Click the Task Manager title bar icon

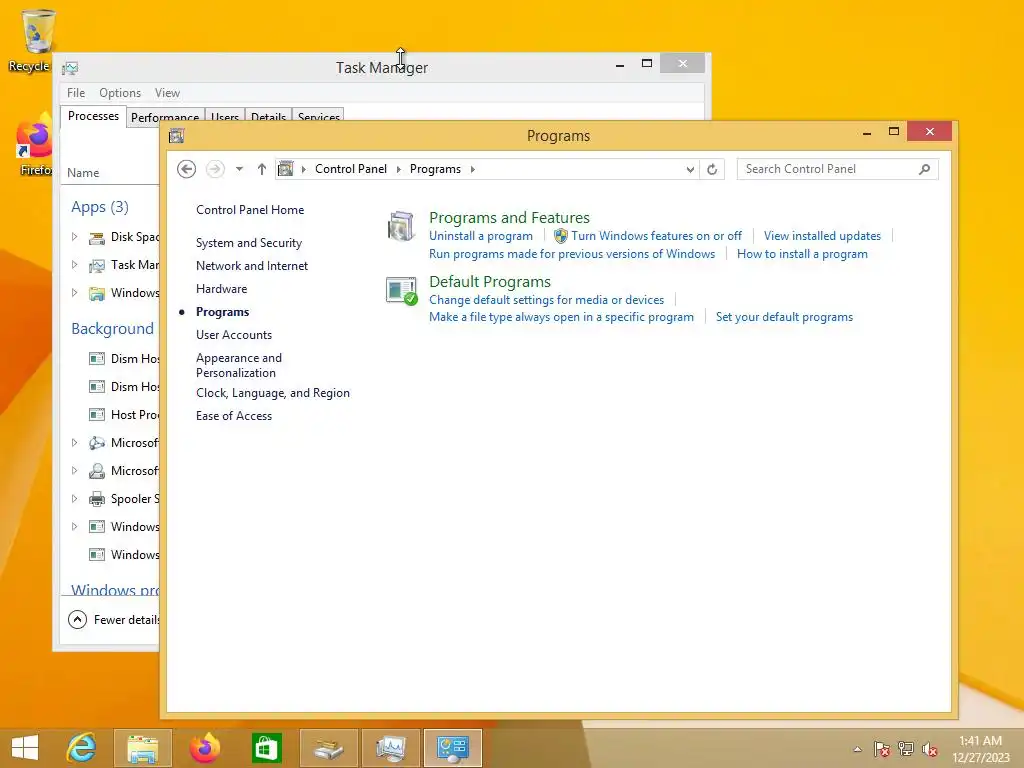[70, 68]
